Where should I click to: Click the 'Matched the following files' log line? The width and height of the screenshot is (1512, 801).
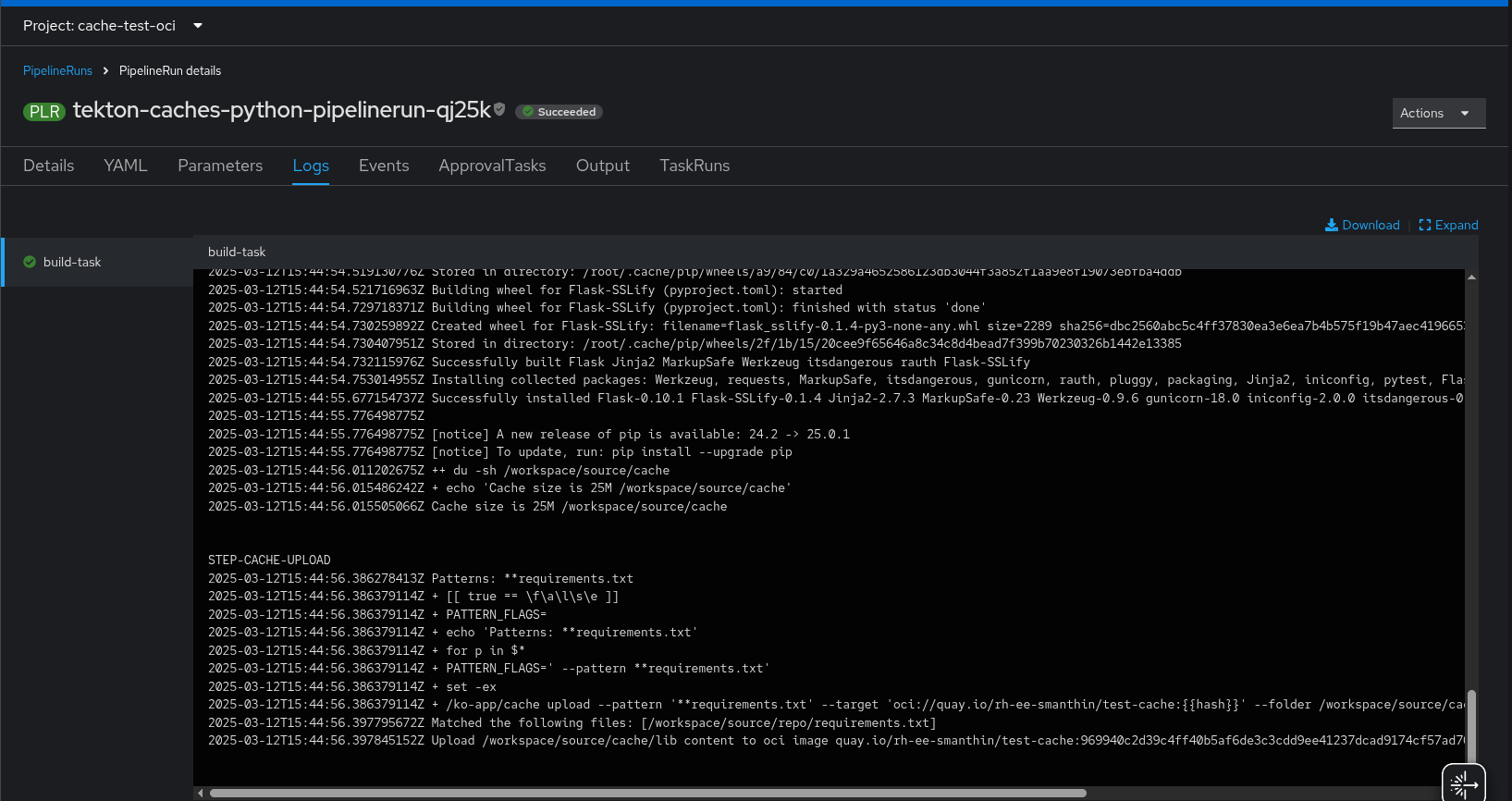tap(572, 723)
